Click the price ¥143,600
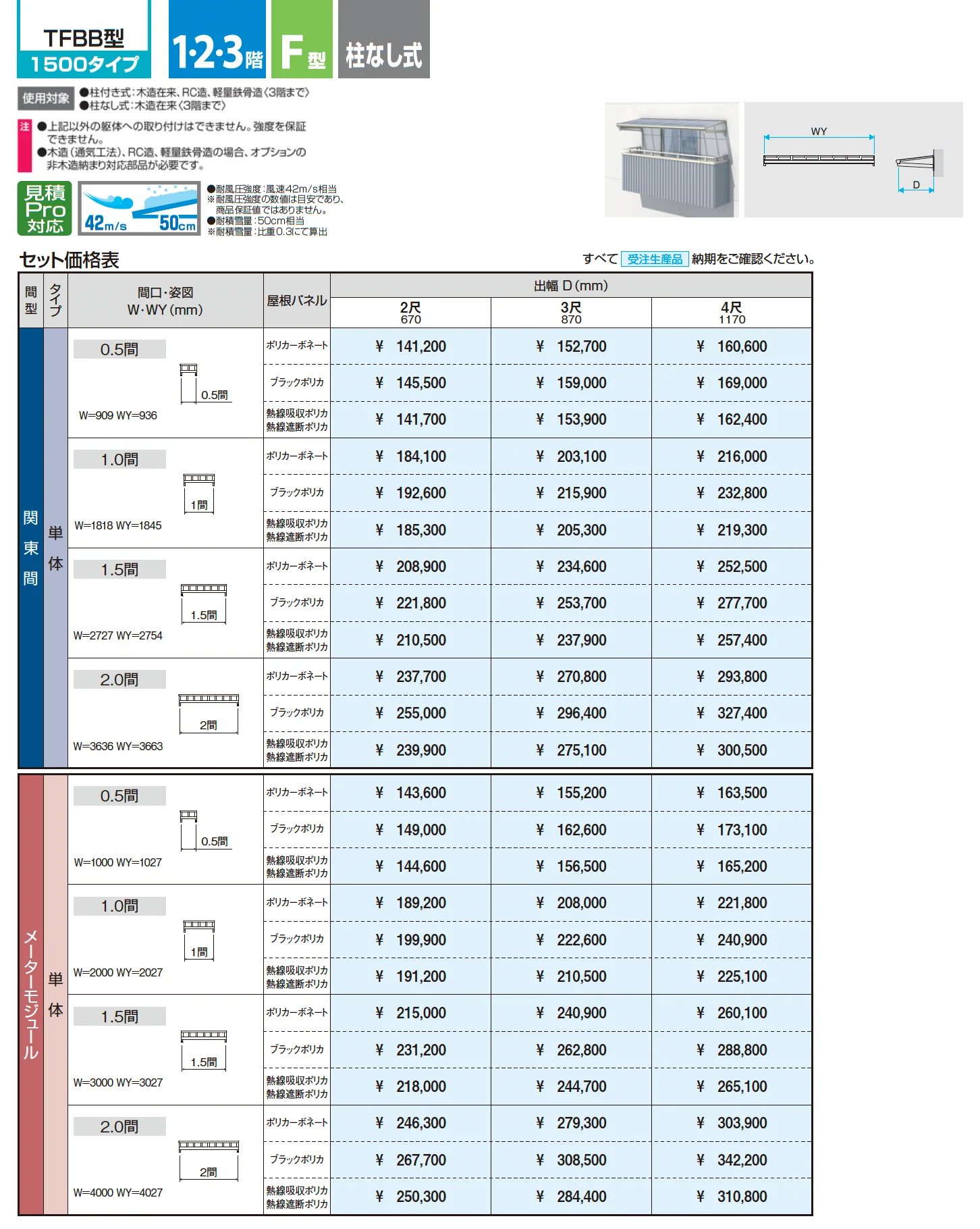 [x=410, y=793]
